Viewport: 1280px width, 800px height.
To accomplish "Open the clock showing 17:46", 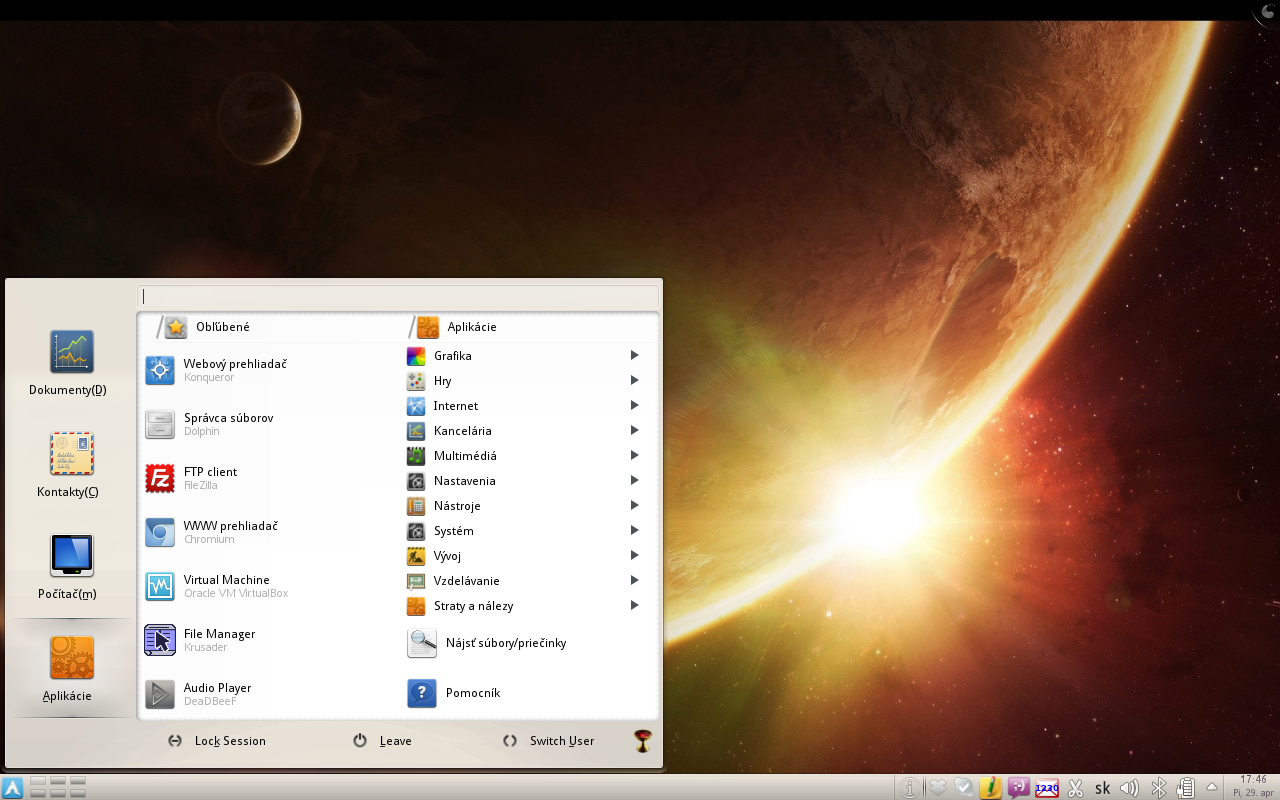I will pos(1253,786).
